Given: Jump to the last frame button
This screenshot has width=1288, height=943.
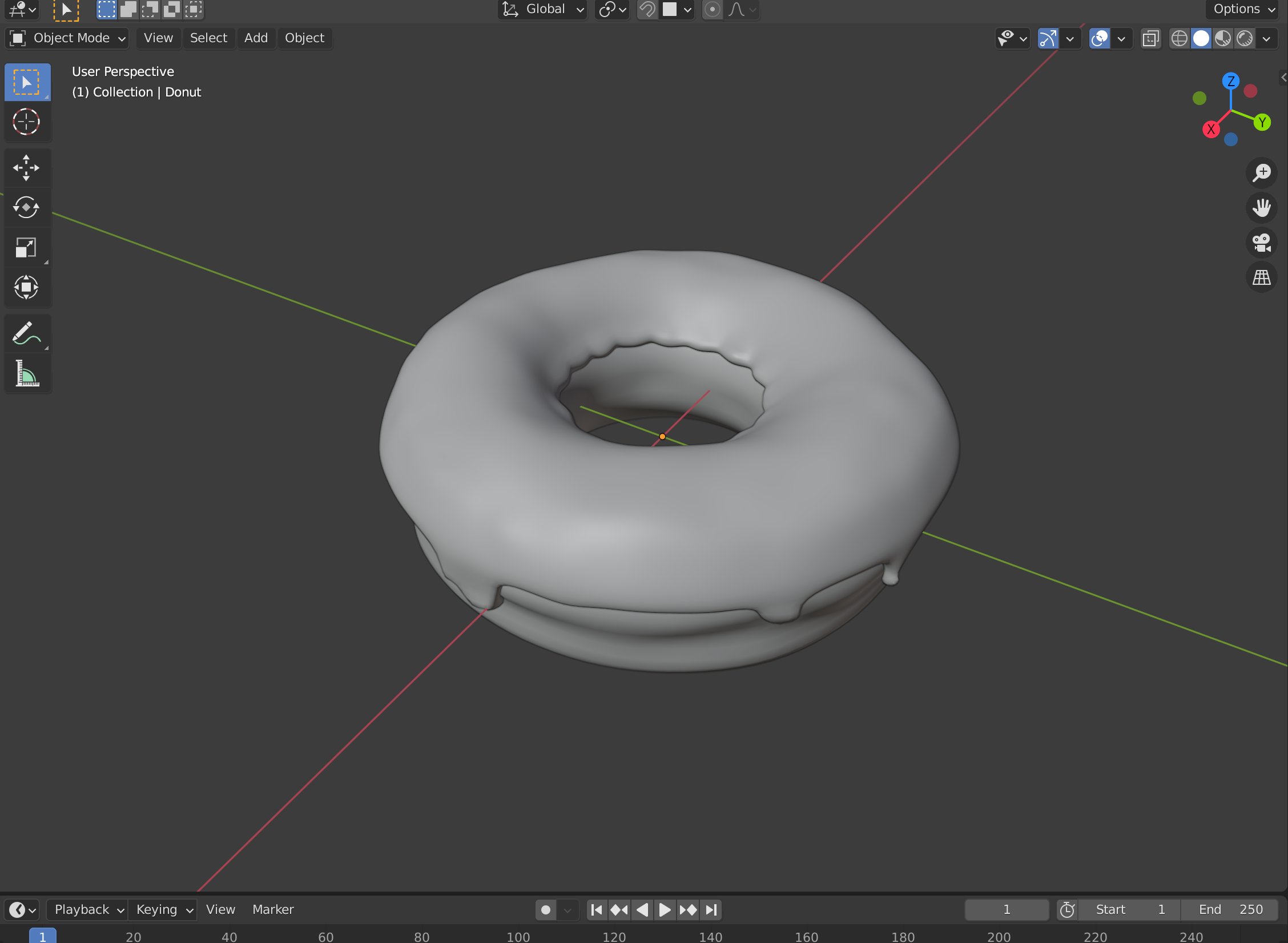Looking at the screenshot, I should point(711,909).
